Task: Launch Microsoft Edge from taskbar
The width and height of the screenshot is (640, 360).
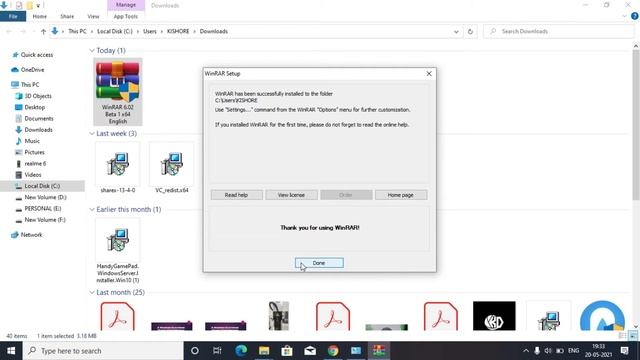Action: point(241,351)
